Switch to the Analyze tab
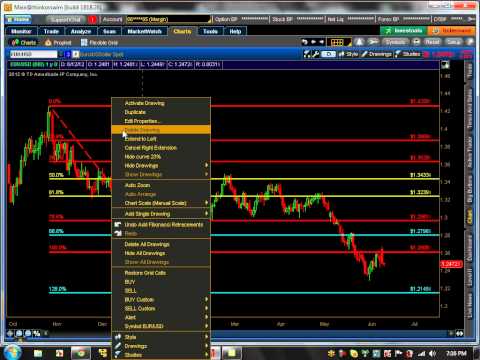480x360 pixels. pyautogui.click(x=81, y=31)
